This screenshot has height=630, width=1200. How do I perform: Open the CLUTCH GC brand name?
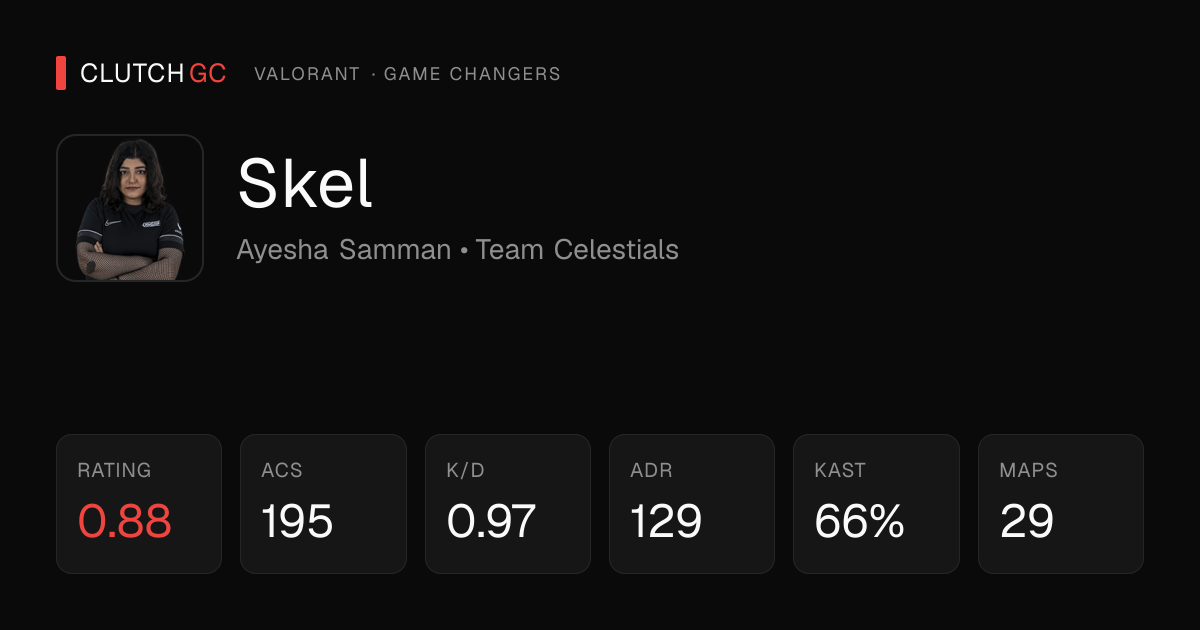(153, 73)
